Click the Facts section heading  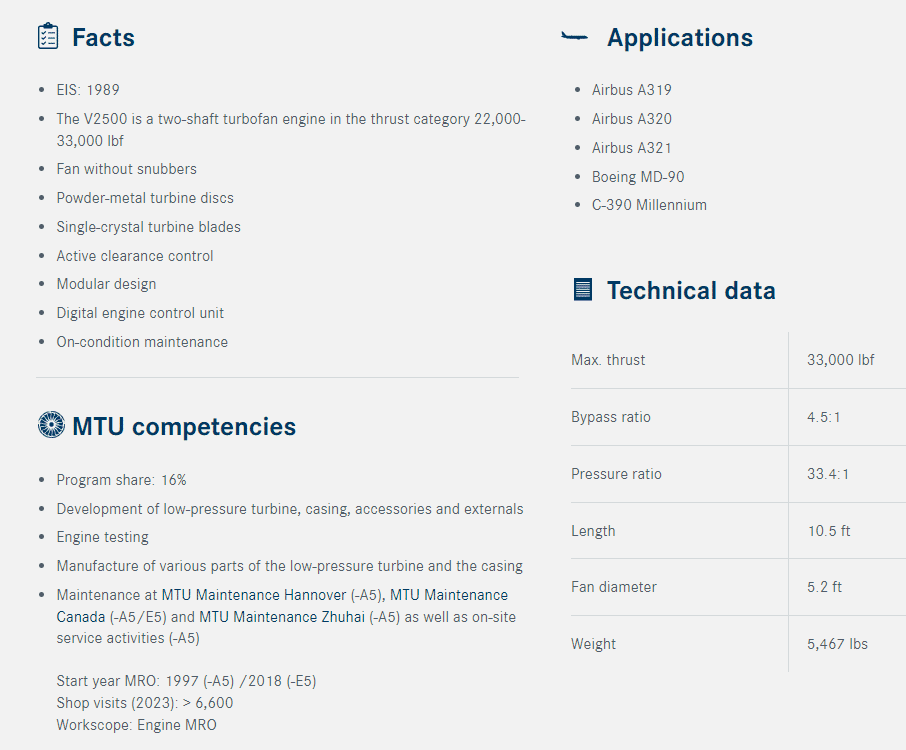coord(103,38)
